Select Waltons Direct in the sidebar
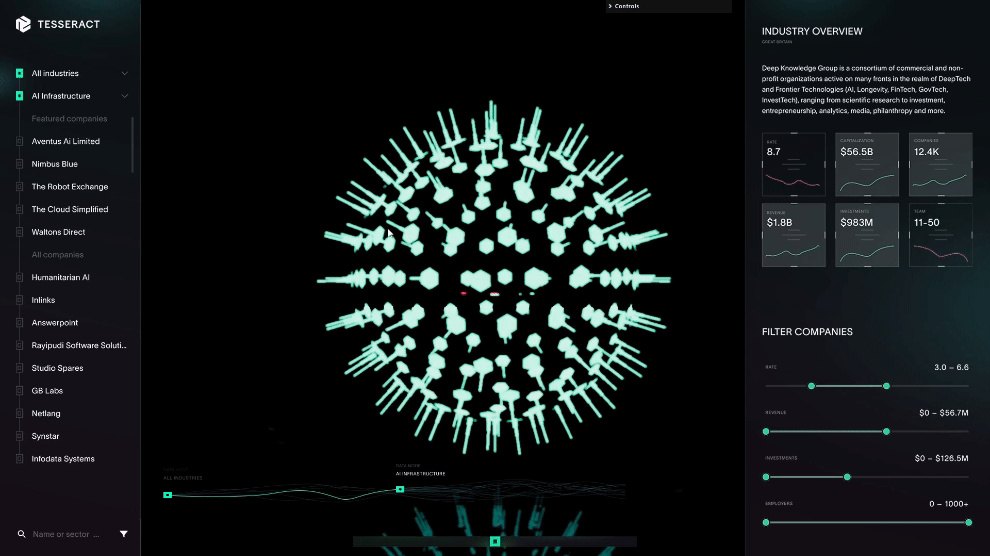Image resolution: width=990 pixels, height=556 pixels. click(58, 232)
